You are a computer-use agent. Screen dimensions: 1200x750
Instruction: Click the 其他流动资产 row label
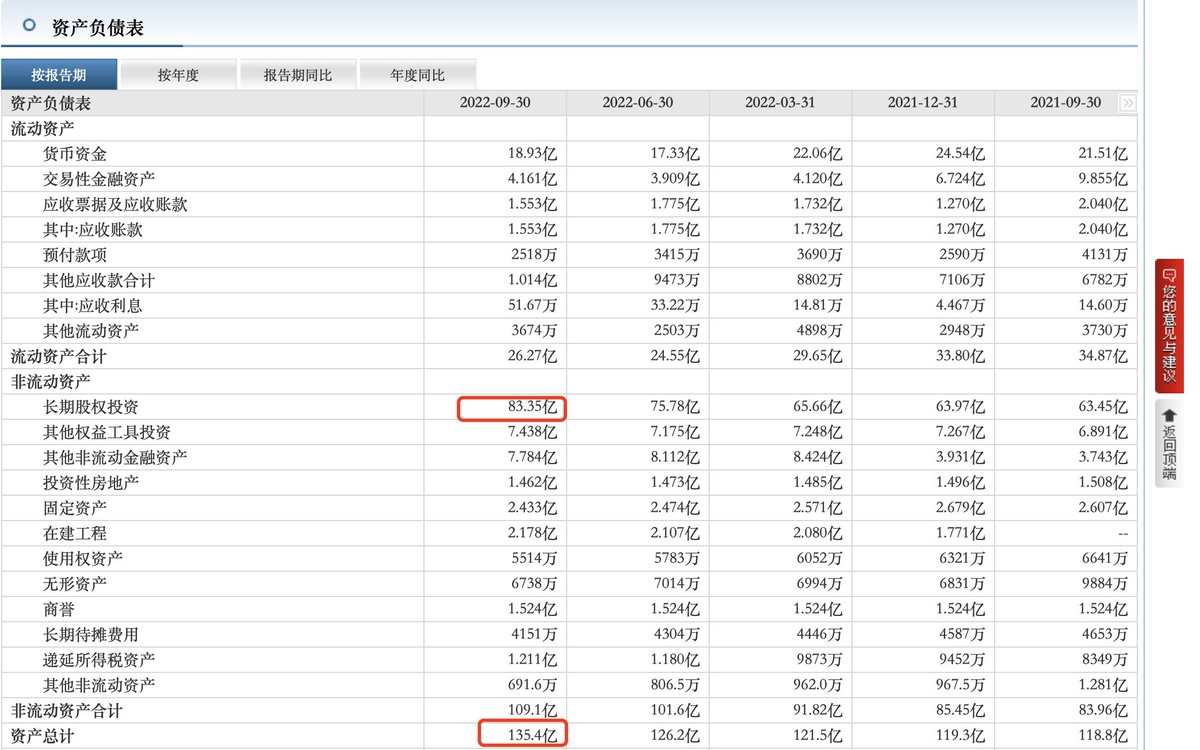click(91, 331)
